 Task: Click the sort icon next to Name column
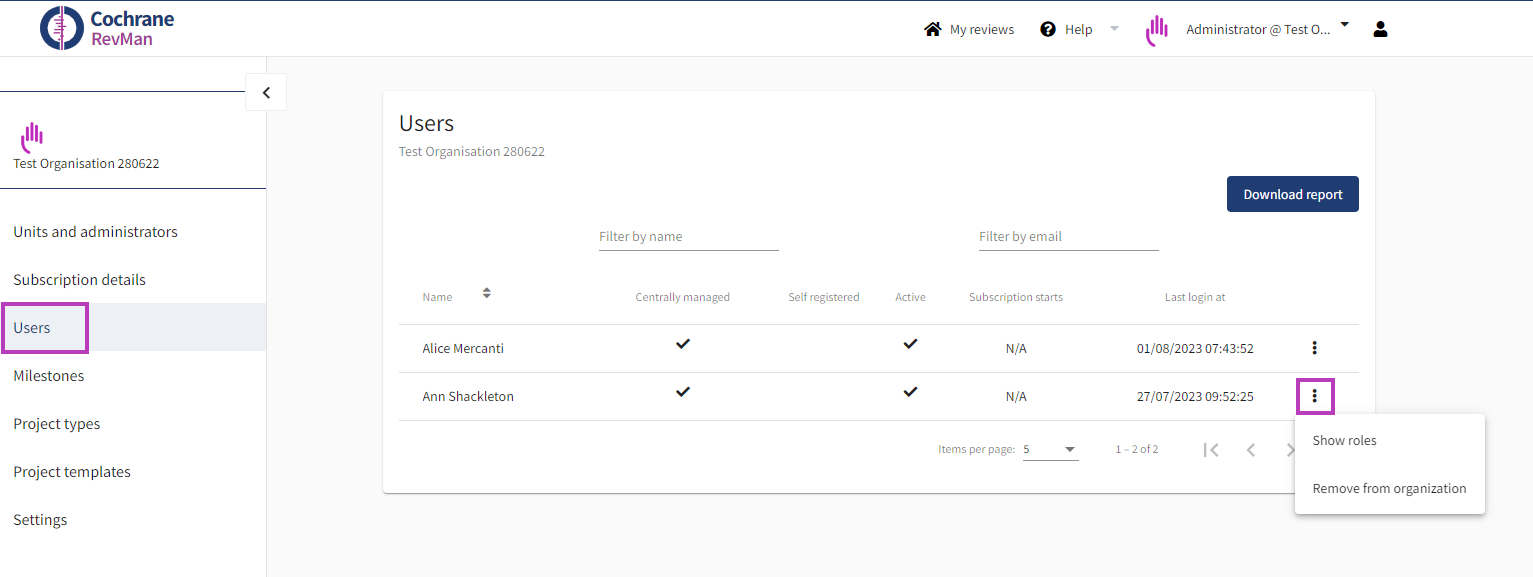486,292
